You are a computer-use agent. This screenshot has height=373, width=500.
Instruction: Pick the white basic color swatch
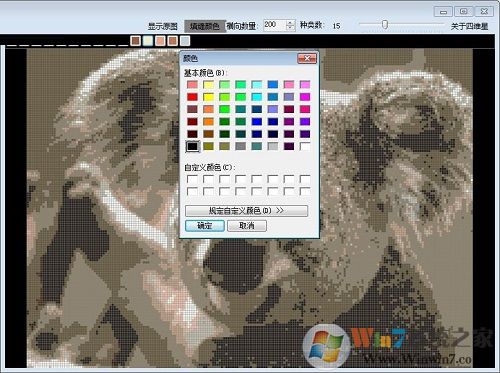[305, 146]
